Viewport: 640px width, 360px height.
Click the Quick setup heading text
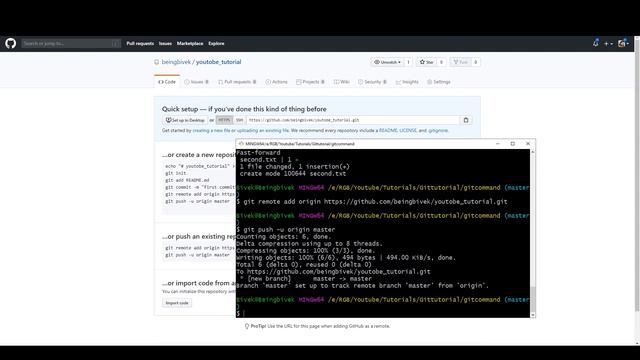[x=244, y=109]
